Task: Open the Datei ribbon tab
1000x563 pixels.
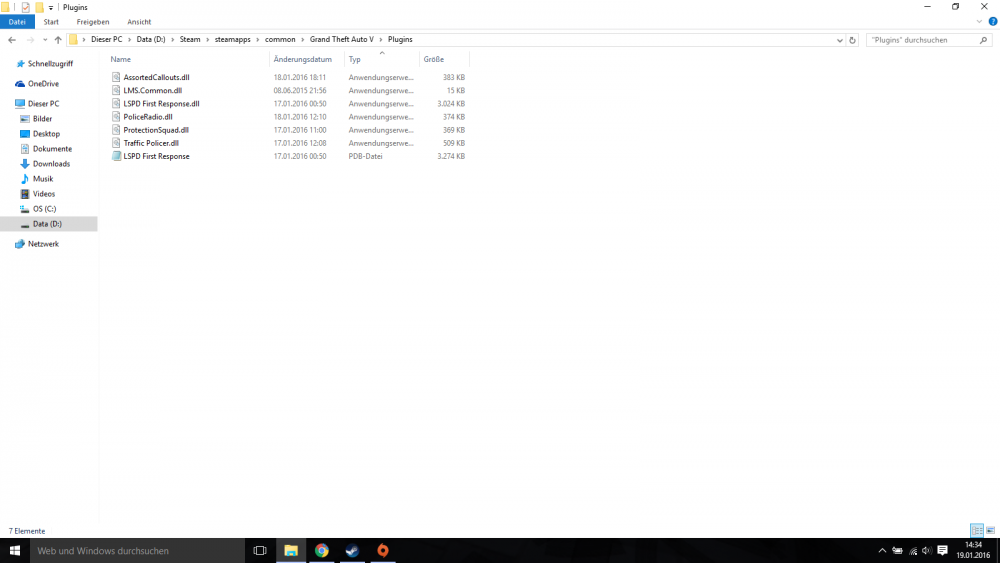Action: pyautogui.click(x=17, y=22)
